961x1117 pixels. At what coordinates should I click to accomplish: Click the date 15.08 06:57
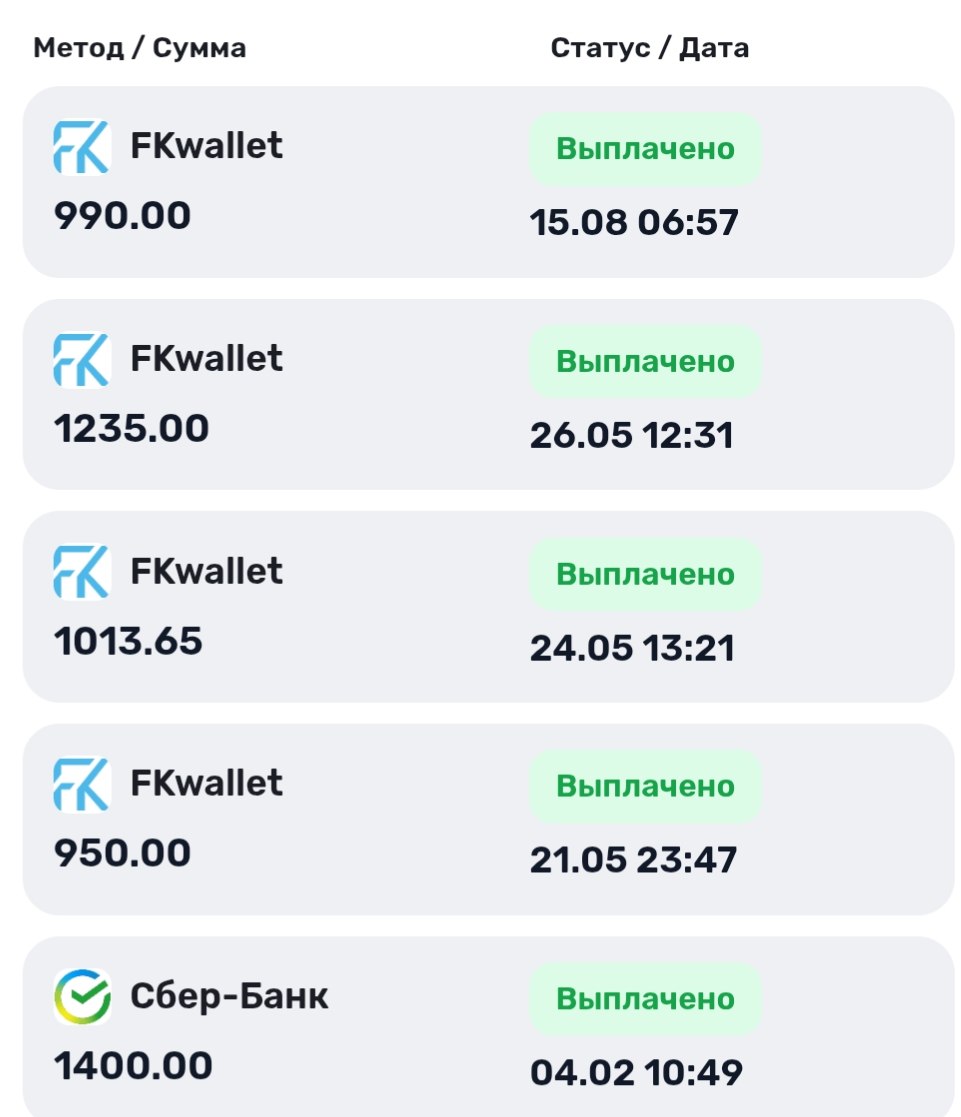pos(634,222)
